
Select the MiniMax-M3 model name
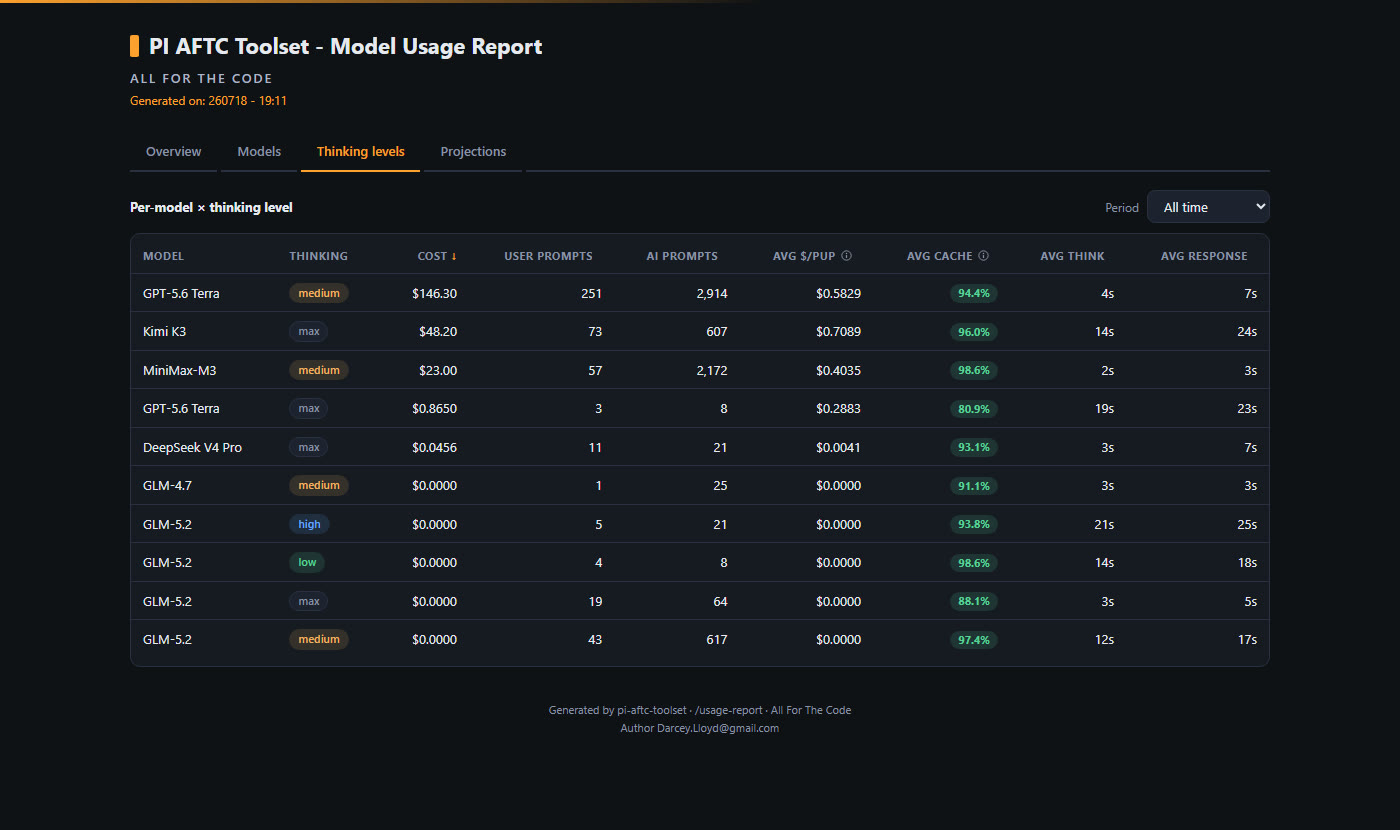pyautogui.click(x=180, y=370)
